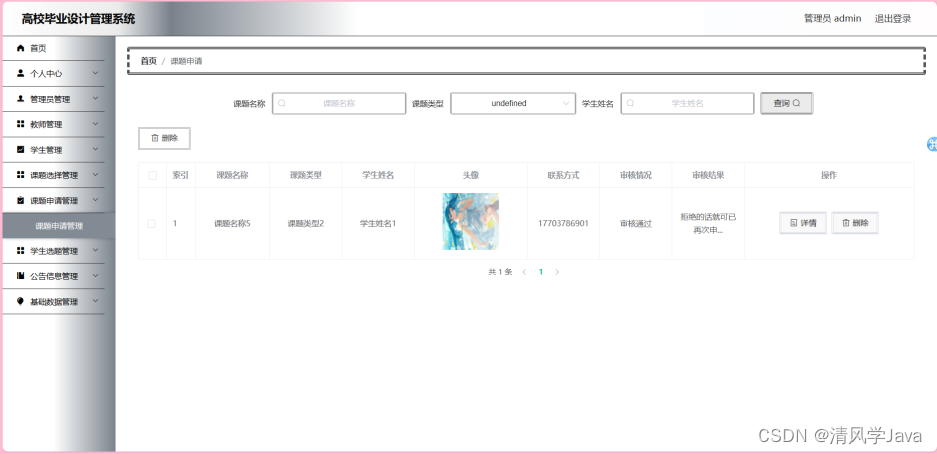
Task: Click the cell text 课题名称5
Action: click(232, 223)
